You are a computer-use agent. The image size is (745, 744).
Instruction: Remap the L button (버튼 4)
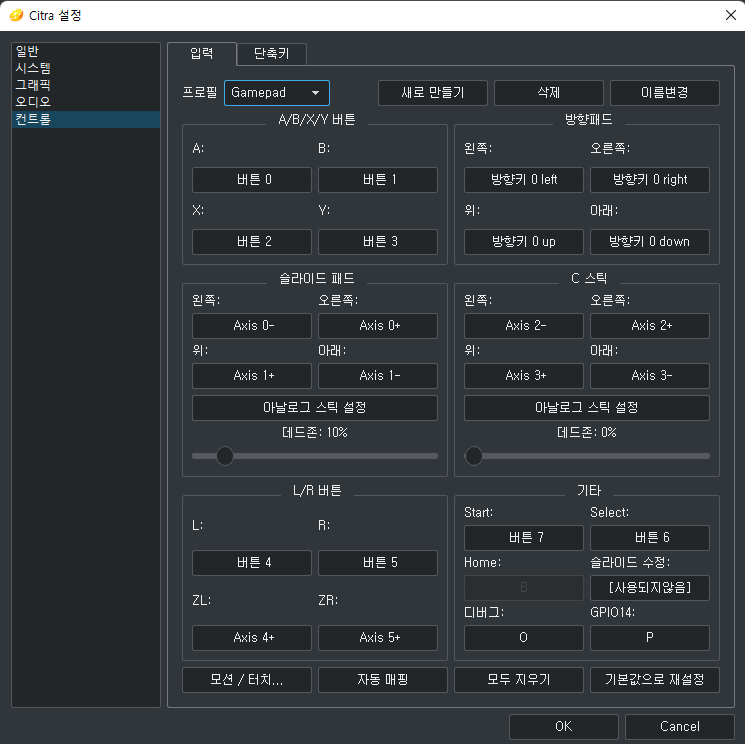(x=251, y=563)
